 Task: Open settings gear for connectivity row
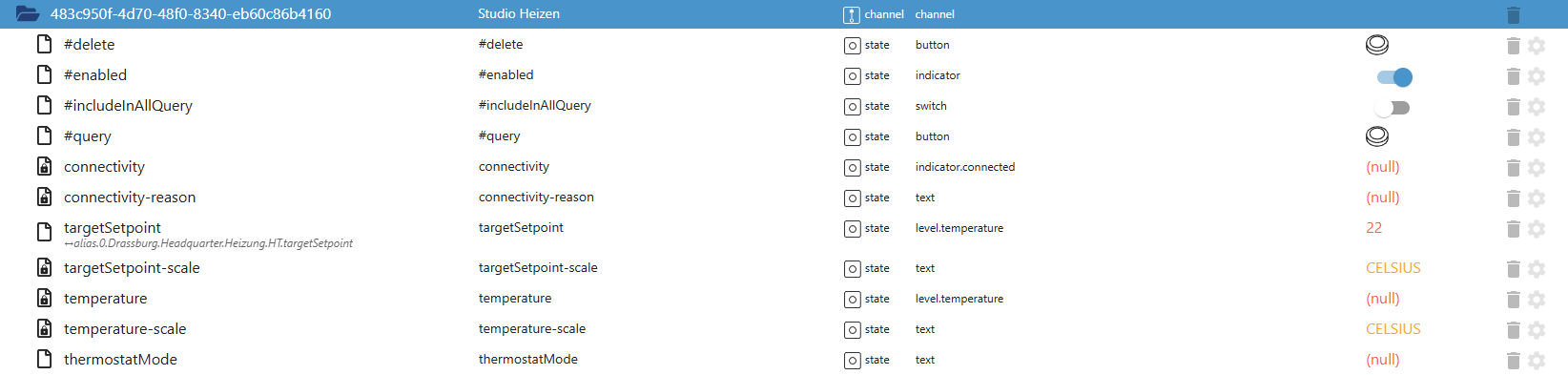click(1537, 167)
